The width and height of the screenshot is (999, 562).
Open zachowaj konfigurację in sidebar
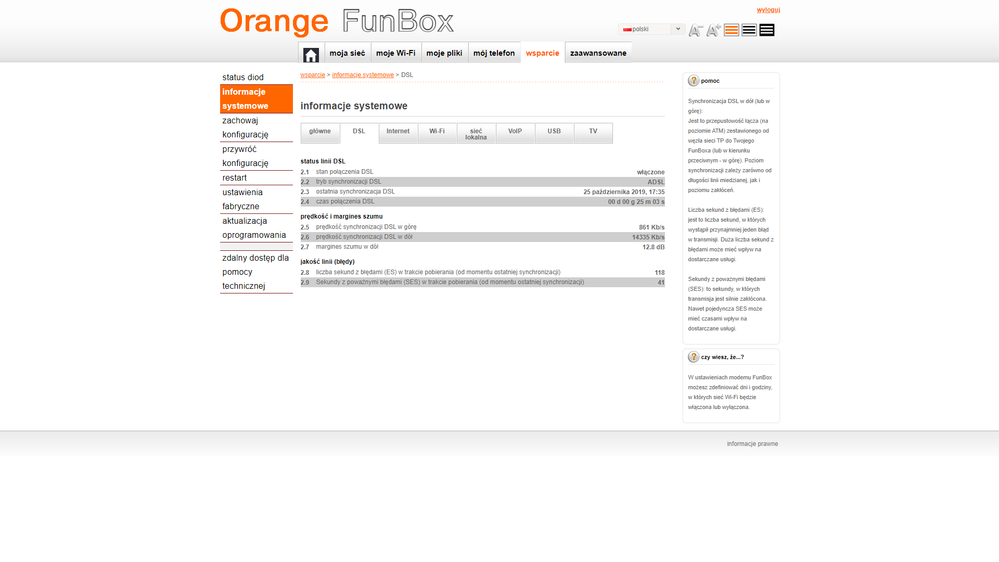point(256,127)
